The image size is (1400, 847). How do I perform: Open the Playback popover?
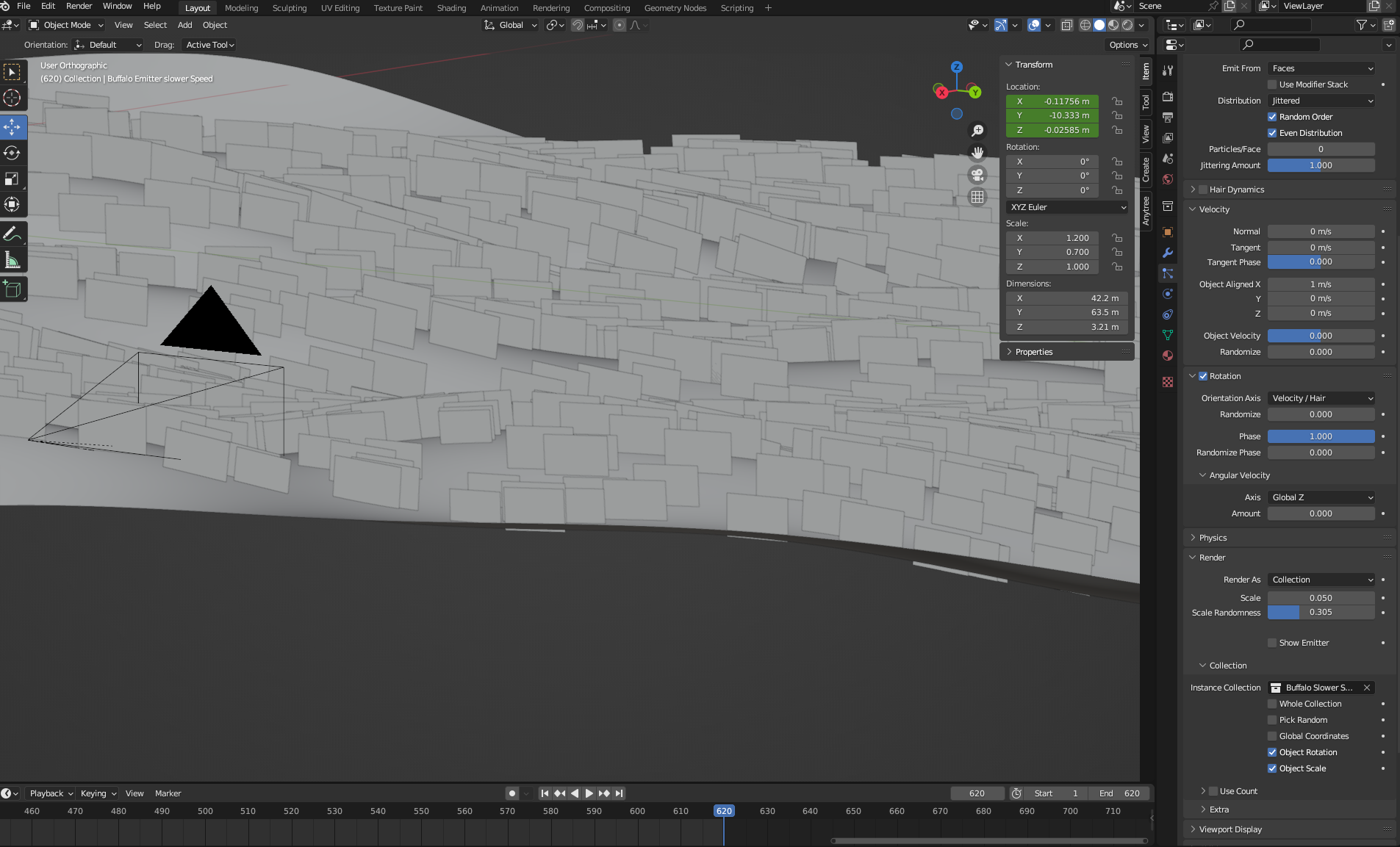click(51, 793)
